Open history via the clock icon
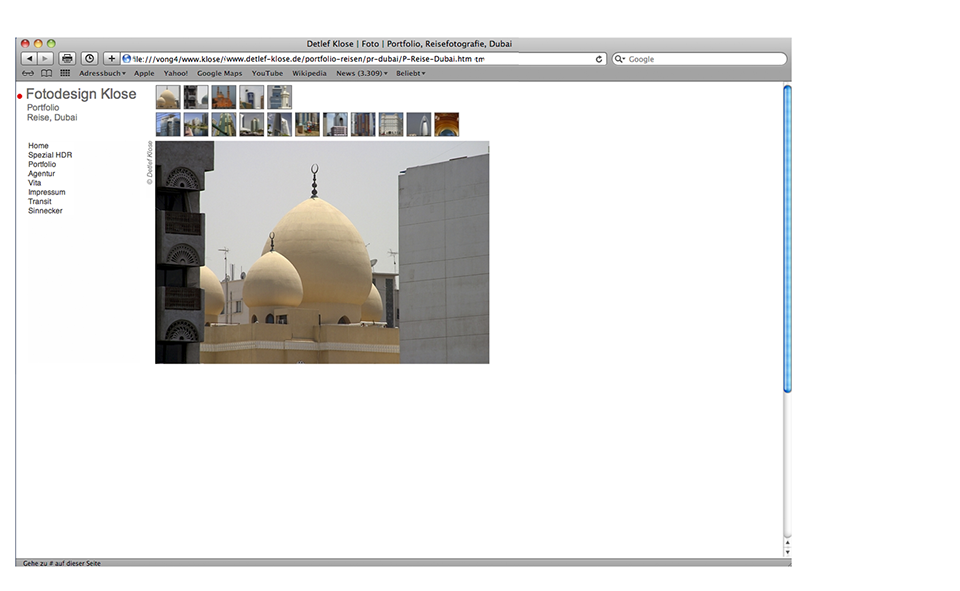 89,59
